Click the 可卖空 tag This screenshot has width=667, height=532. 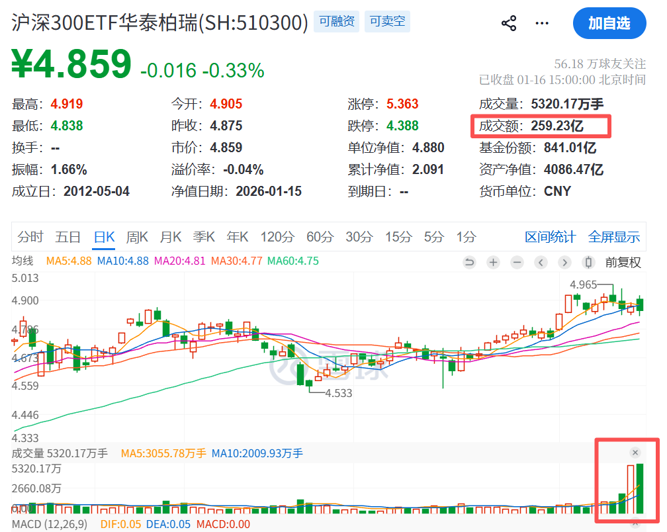[385, 22]
